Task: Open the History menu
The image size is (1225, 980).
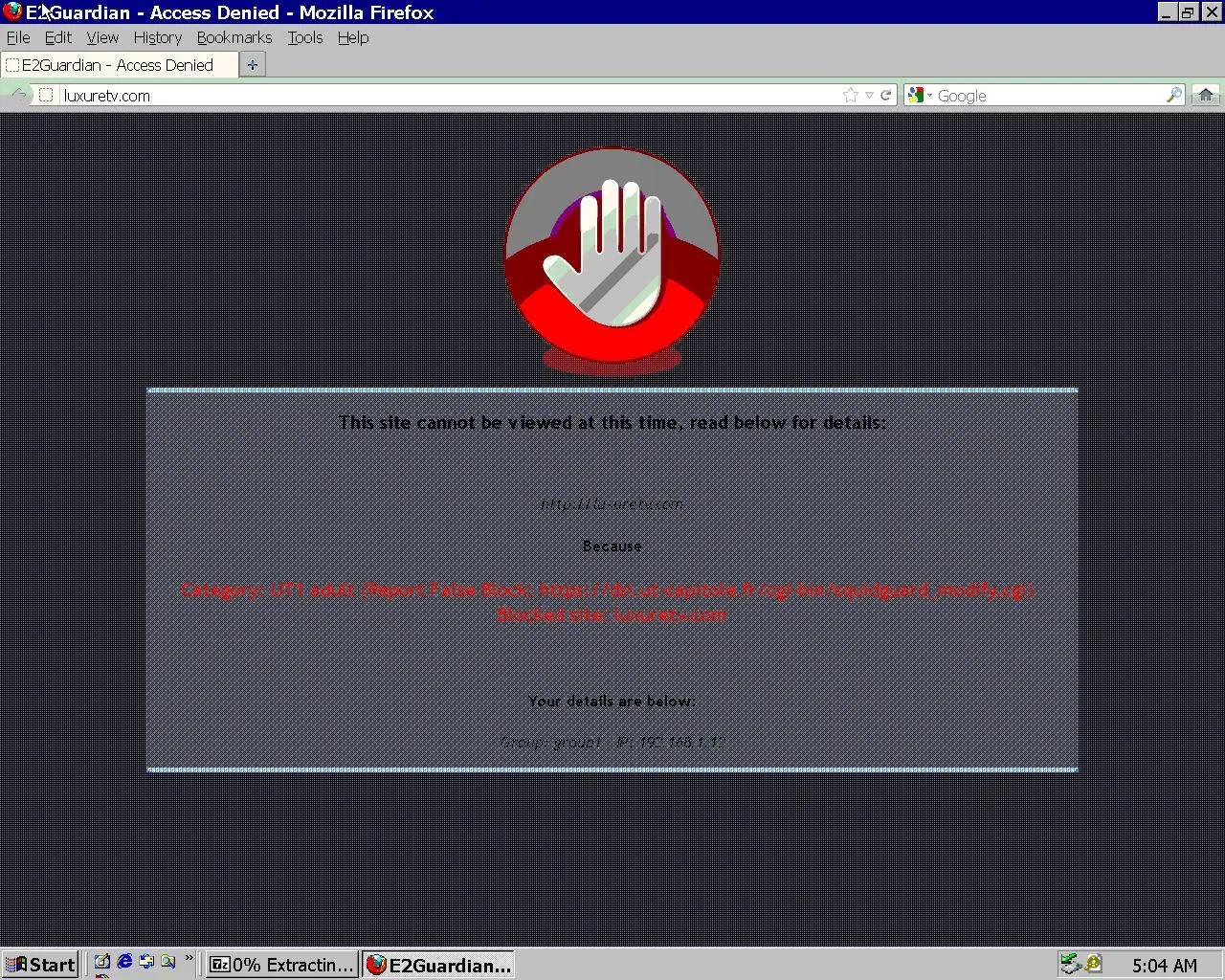Action: point(158,37)
